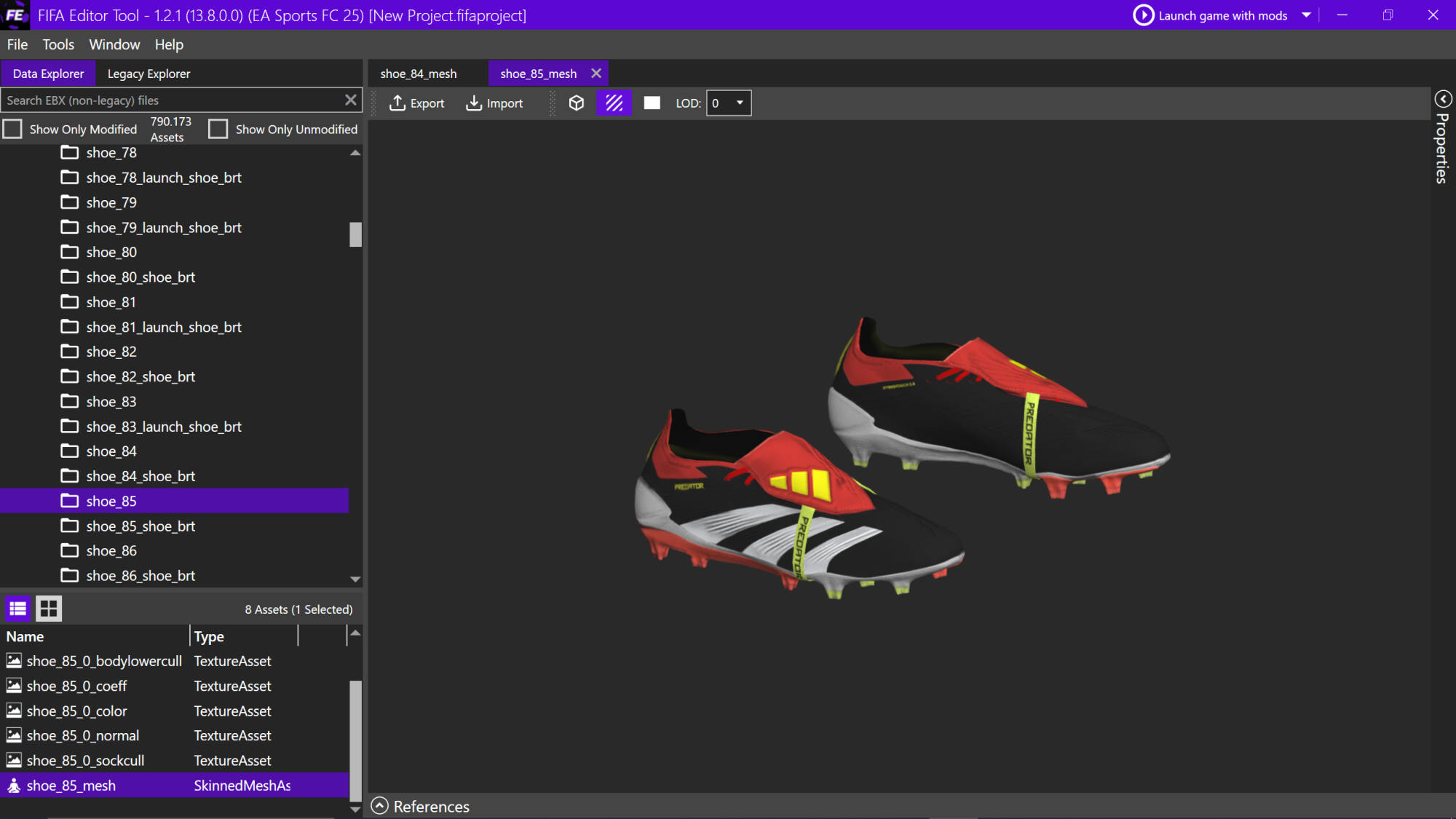
Task: Click the shoe_81 folder icon
Action: point(70,301)
